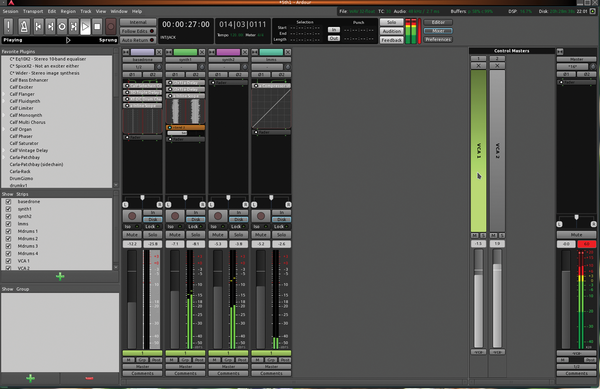Arm record on the basedrone strip
600x389 pixels.
[x=132, y=216]
